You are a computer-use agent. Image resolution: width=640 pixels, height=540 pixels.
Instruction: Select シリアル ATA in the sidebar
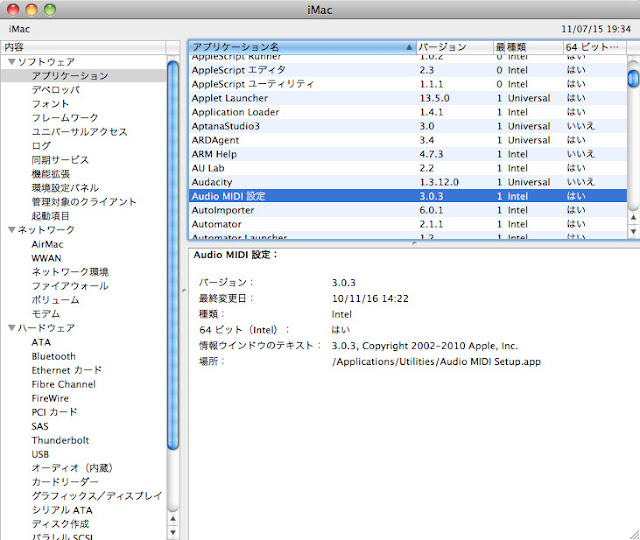[x=62, y=510]
